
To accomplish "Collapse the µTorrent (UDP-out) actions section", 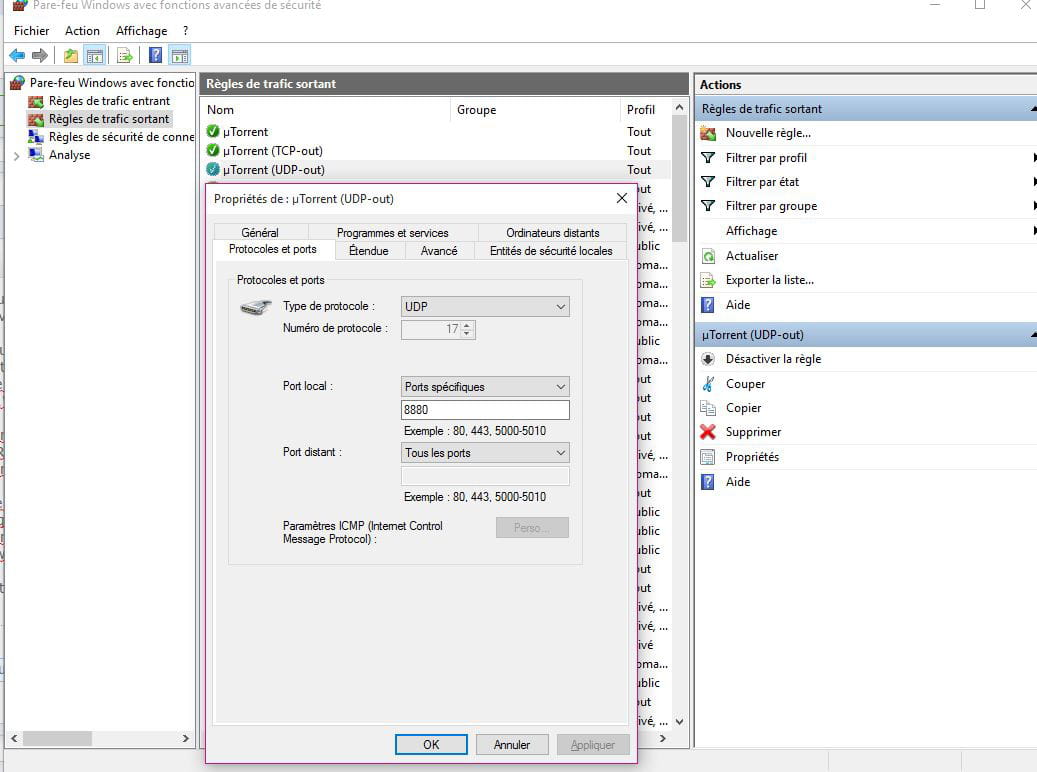I will pos(1033,335).
